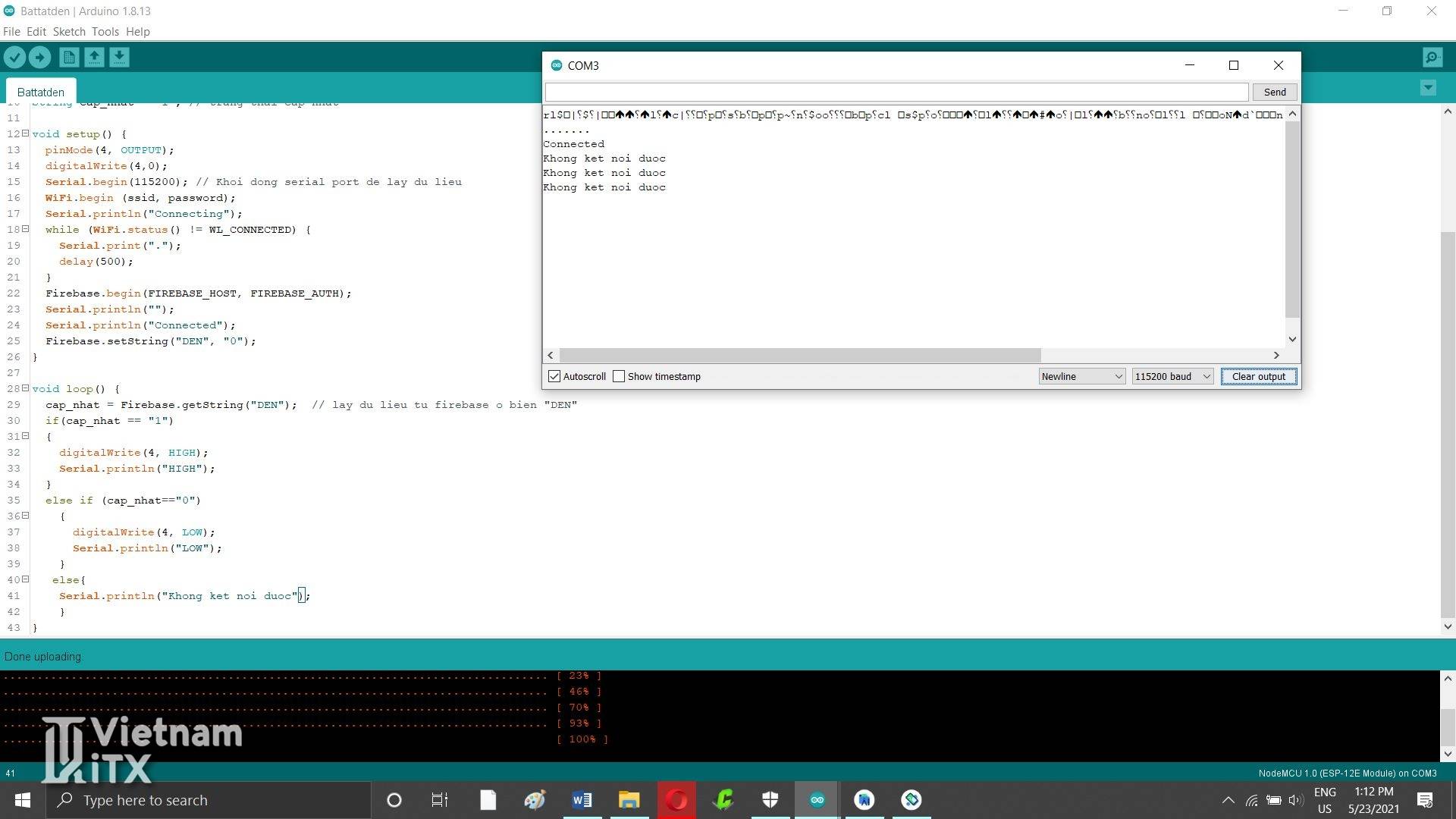This screenshot has height=819, width=1456.
Task: Open the tab options dropdown arrow
Action: pos(1428,88)
